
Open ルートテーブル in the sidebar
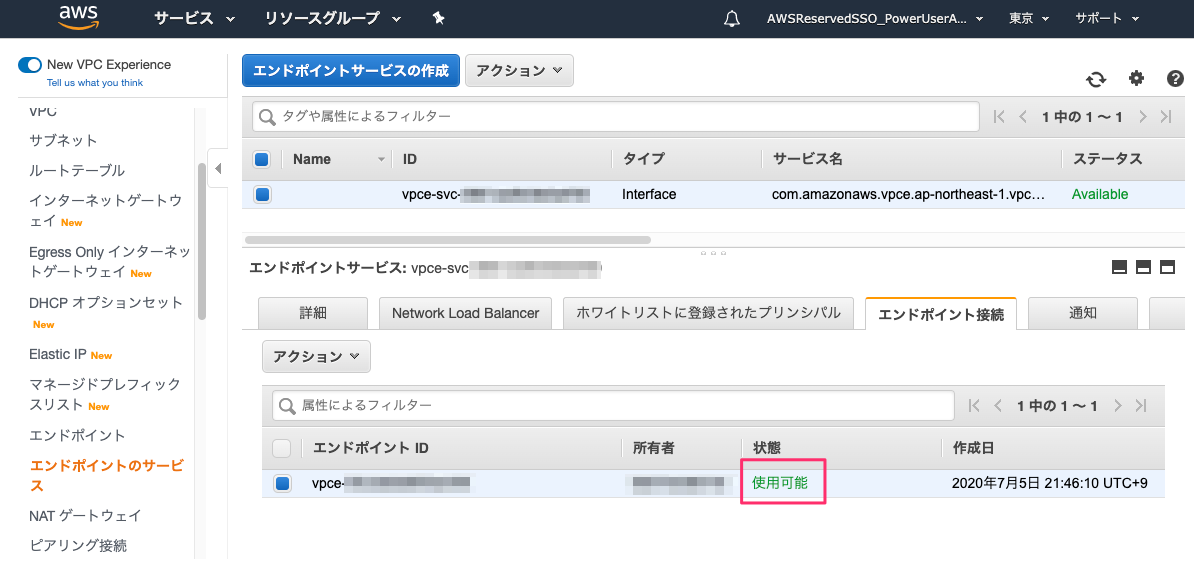[77, 170]
